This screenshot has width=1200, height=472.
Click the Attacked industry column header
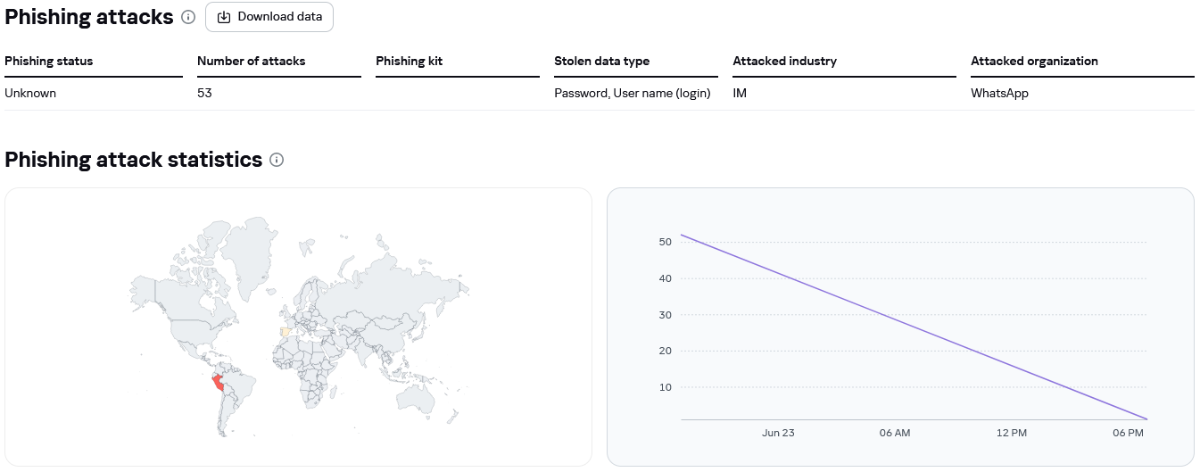tap(785, 61)
